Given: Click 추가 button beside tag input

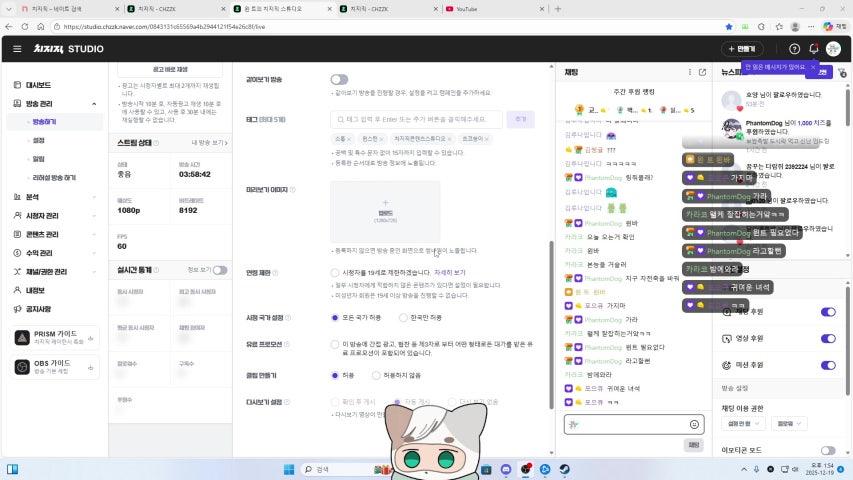Looking at the screenshot, I should pyautogui.click(x=521, y=119).
